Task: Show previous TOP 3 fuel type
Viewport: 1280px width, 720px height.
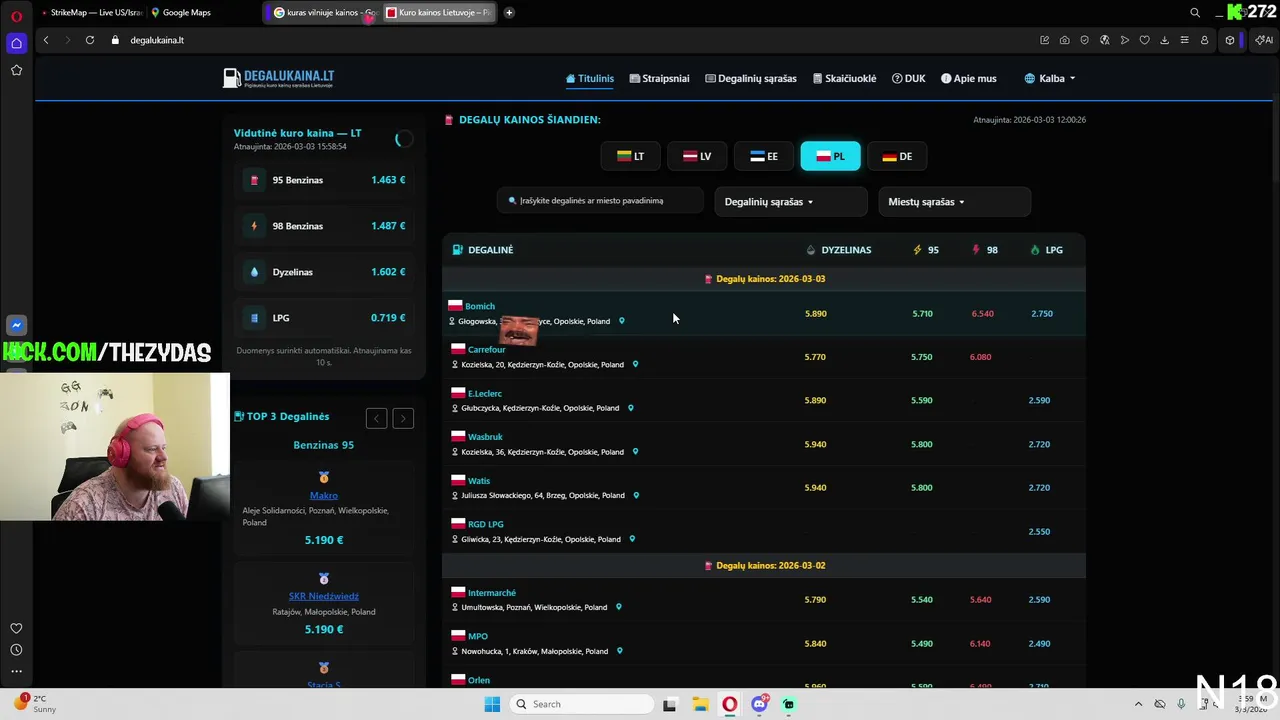Action: 376,418
